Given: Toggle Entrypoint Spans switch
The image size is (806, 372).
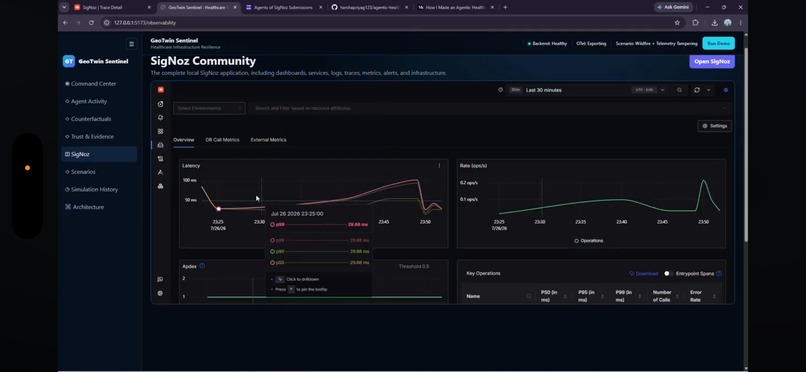Looking at the screenshot, I should coord(668,273).
